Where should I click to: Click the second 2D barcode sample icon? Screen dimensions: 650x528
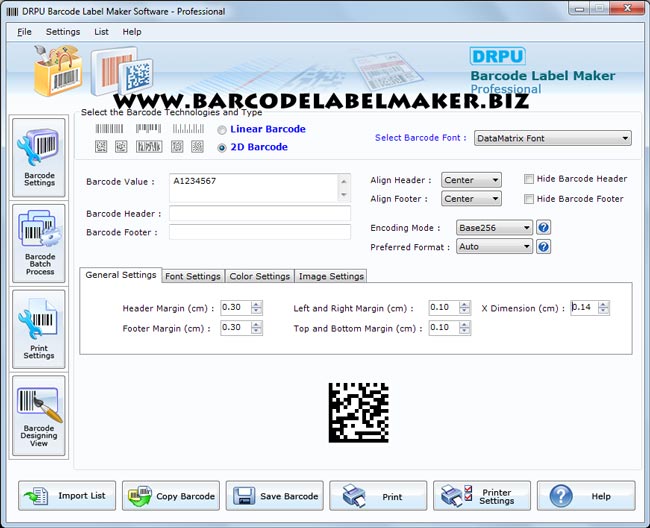click(x=121, y=146)
